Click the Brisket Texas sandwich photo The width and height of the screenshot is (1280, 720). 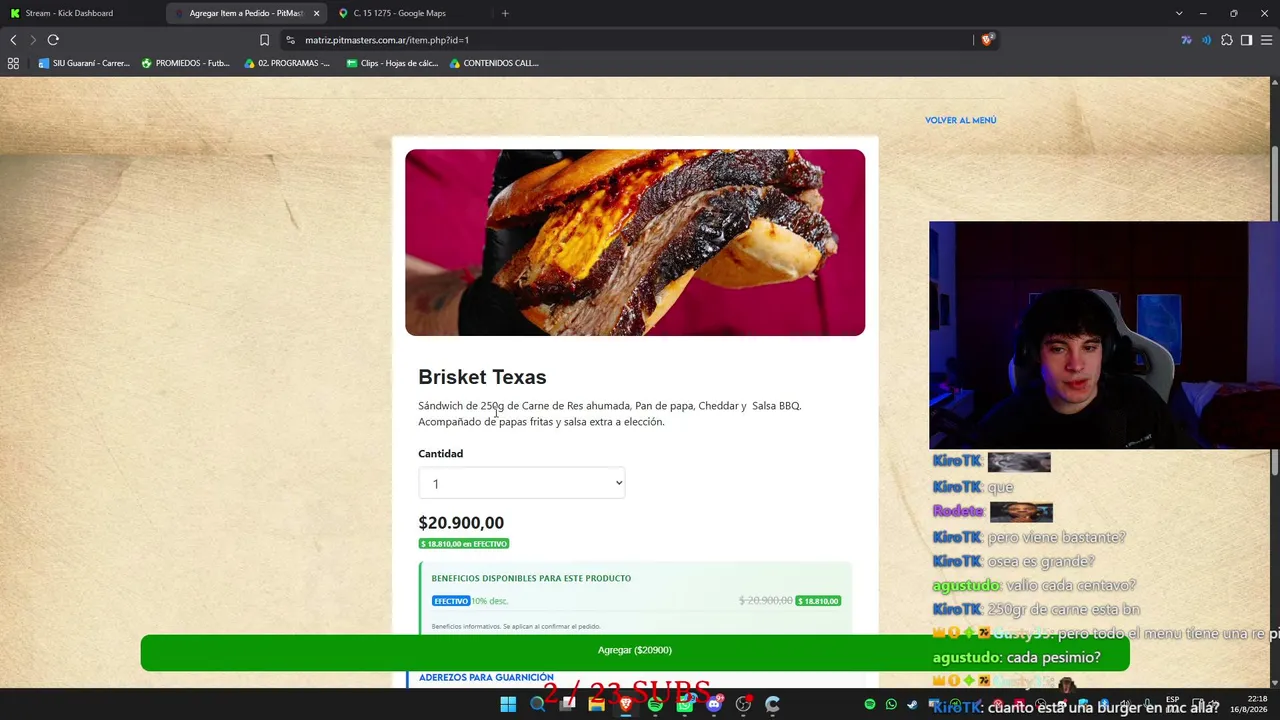click(x=635, y=242)
